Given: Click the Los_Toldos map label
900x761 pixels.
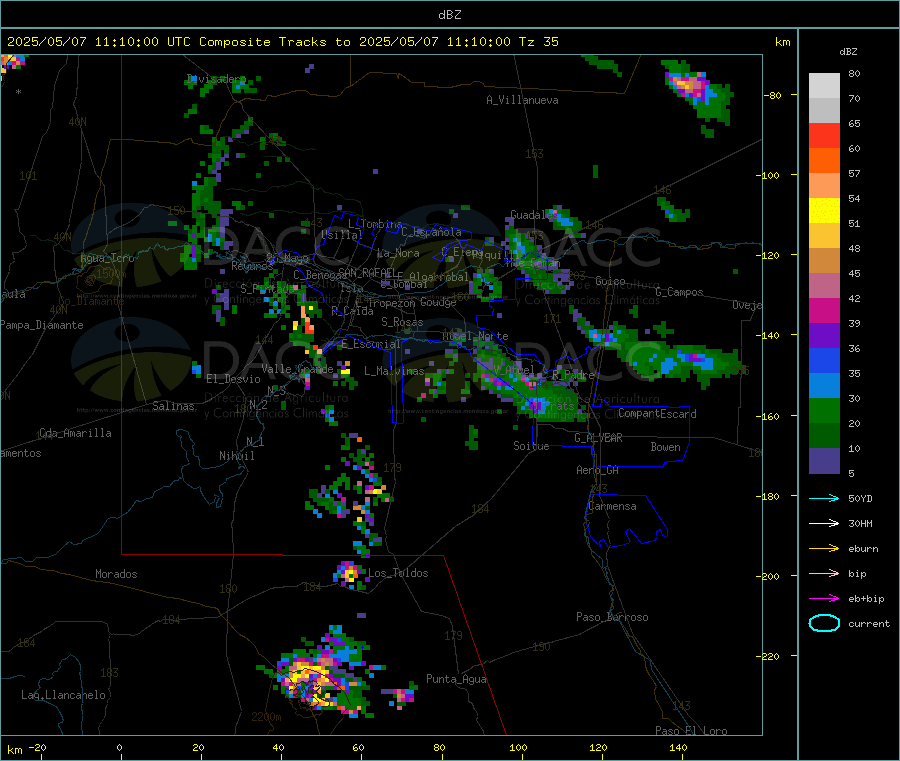Looking at the screenshot, I should tap(398, 573).
